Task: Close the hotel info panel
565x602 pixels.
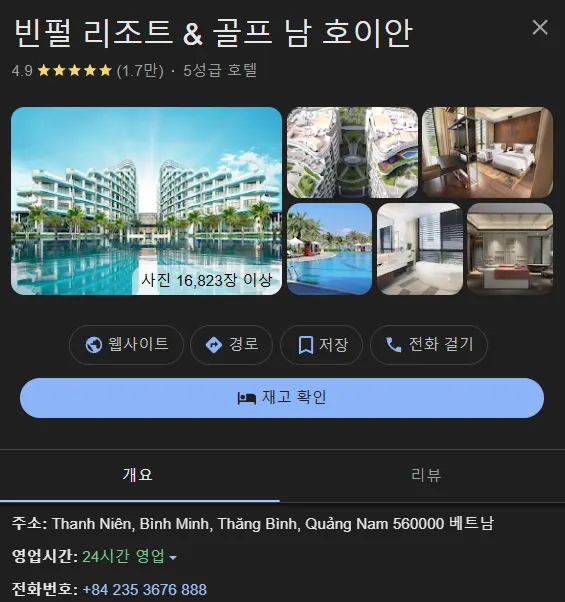Action: click(x=540, y=27)
